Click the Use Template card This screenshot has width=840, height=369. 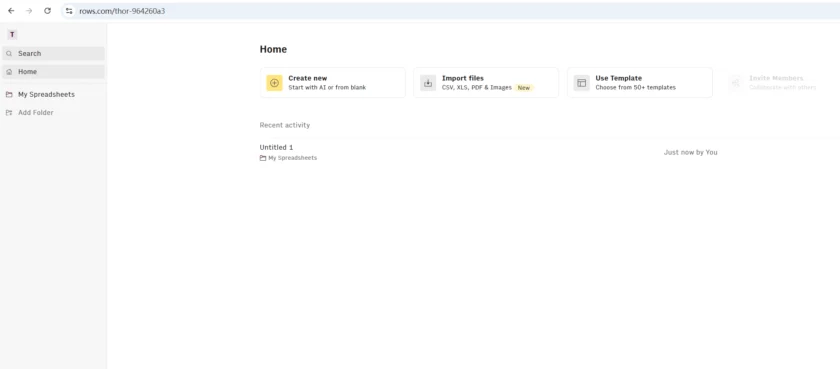[x=640, y=82]
